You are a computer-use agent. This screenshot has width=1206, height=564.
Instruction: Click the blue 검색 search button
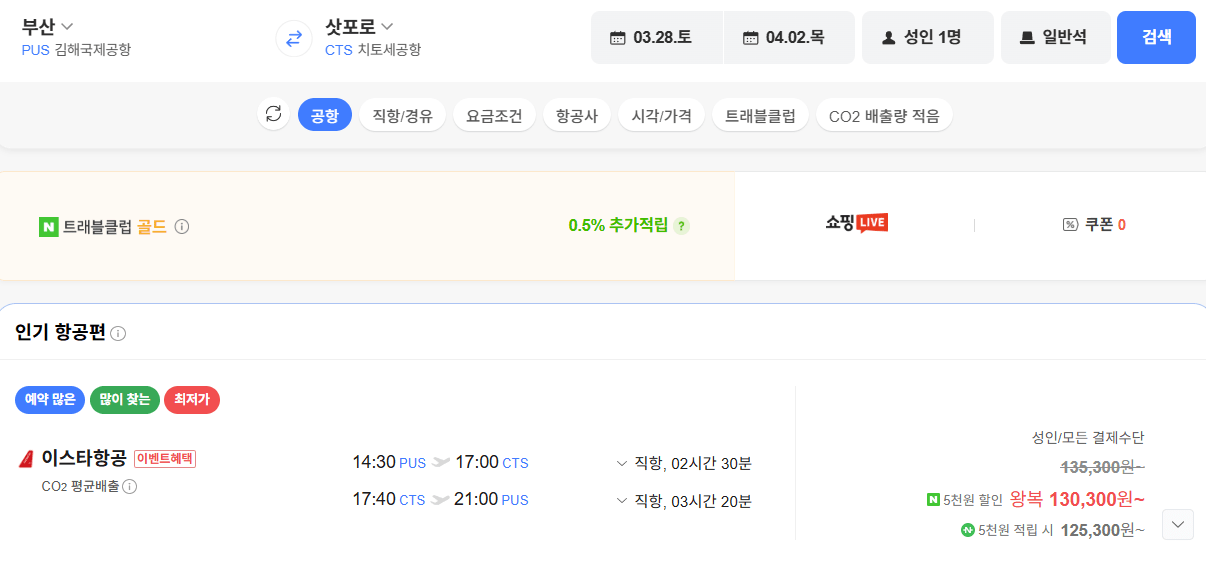tap(1156, 37)
